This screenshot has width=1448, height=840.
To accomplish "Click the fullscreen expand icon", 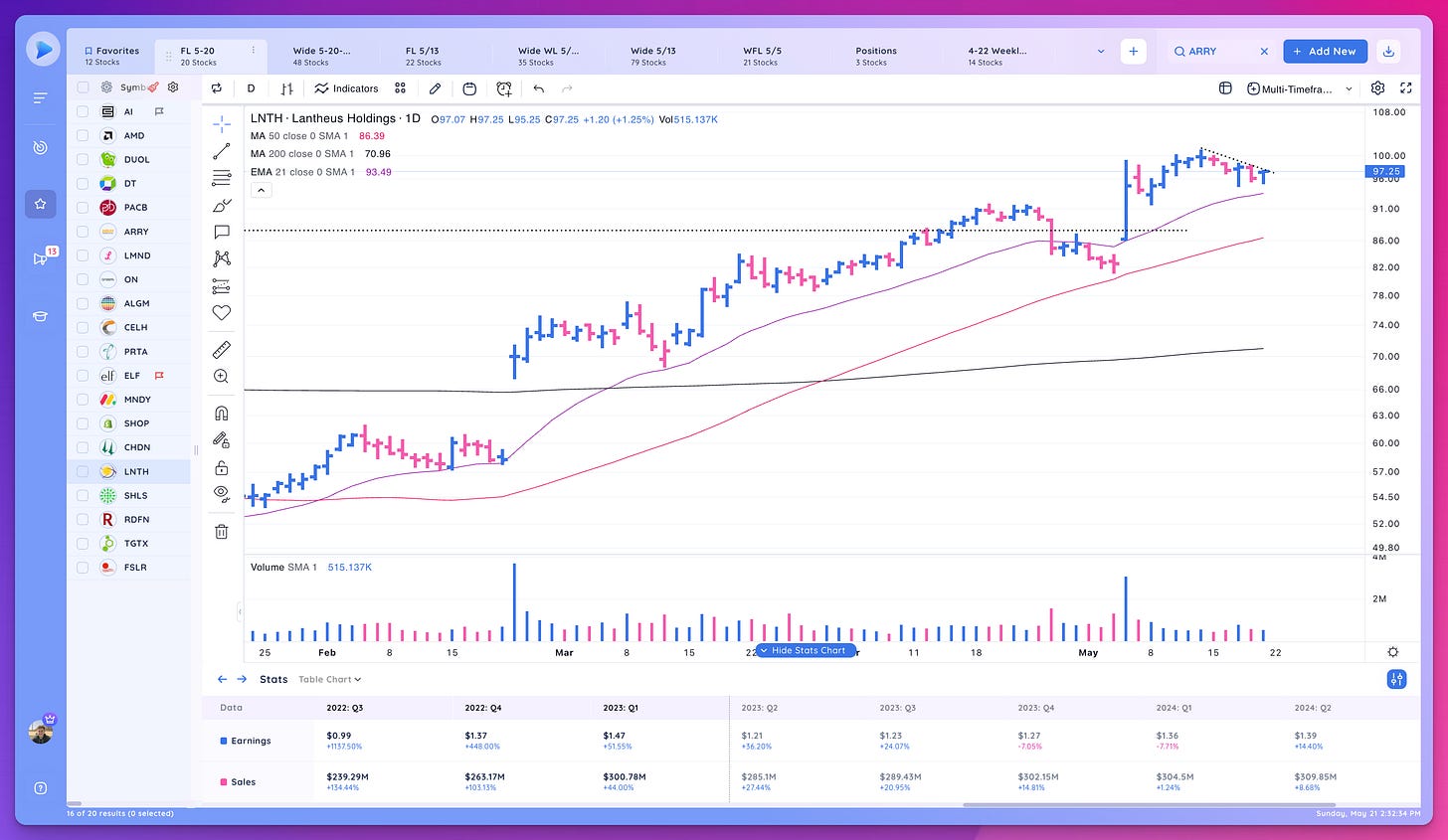I will (1406, 88).
